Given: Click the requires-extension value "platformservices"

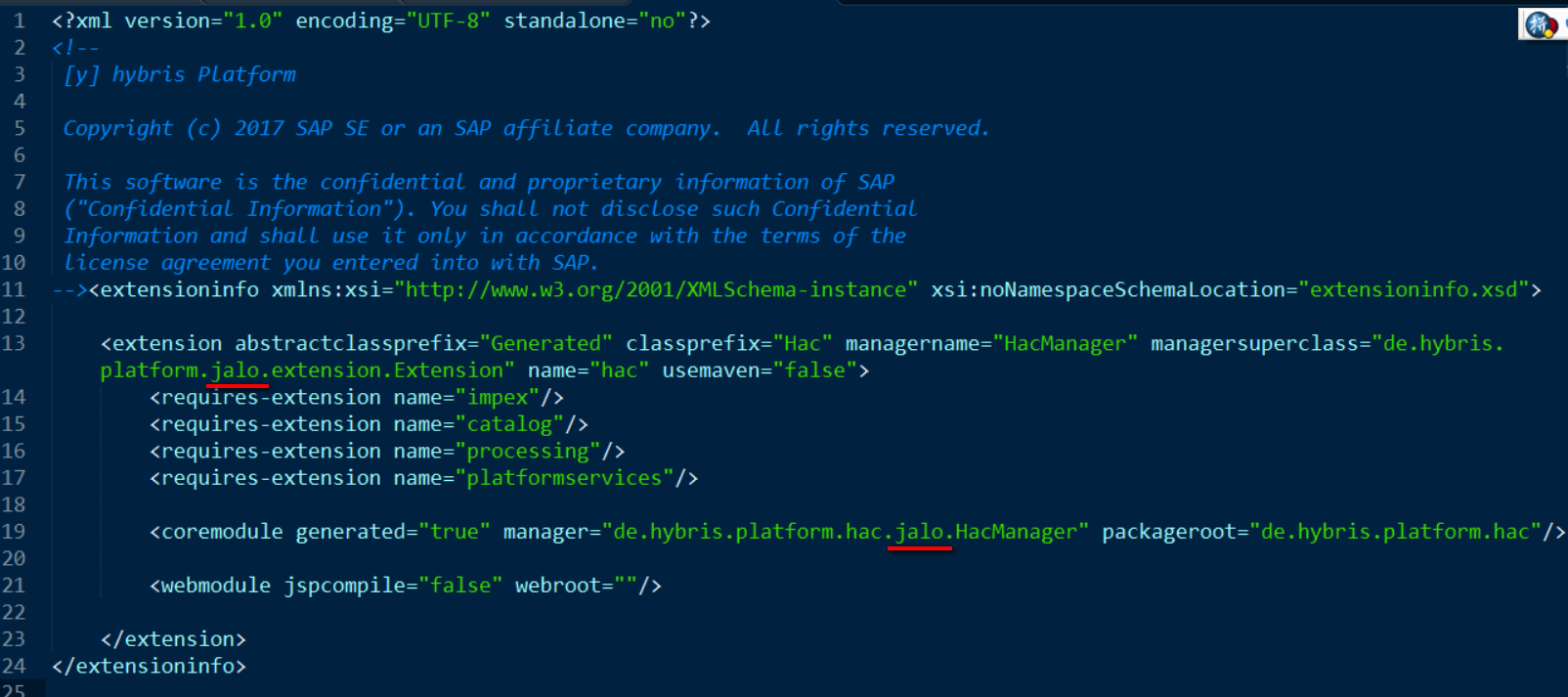Looking at the screenshot, I should [x=564, y=478].
